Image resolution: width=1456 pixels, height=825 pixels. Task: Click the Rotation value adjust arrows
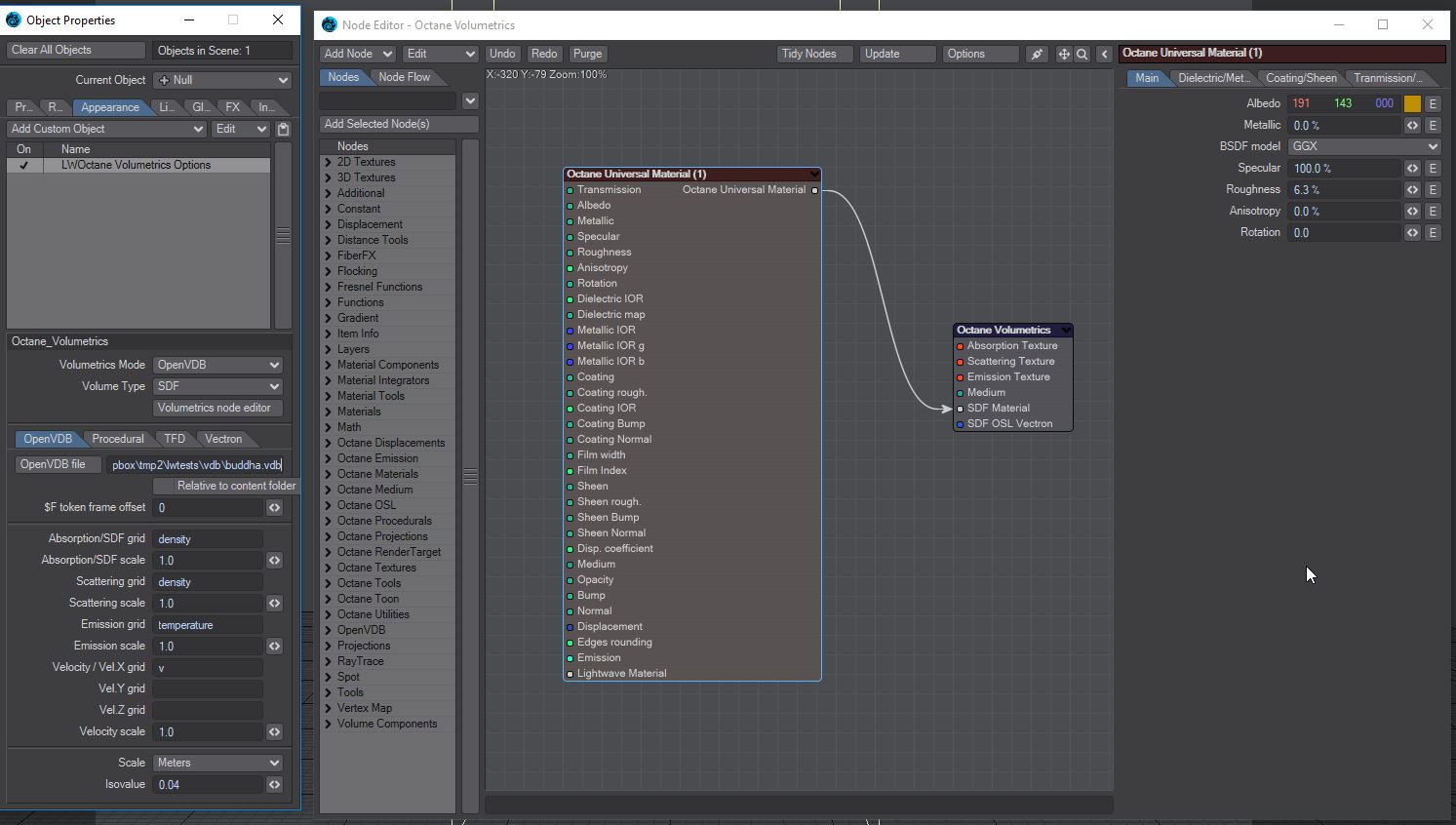point(1412,232)
